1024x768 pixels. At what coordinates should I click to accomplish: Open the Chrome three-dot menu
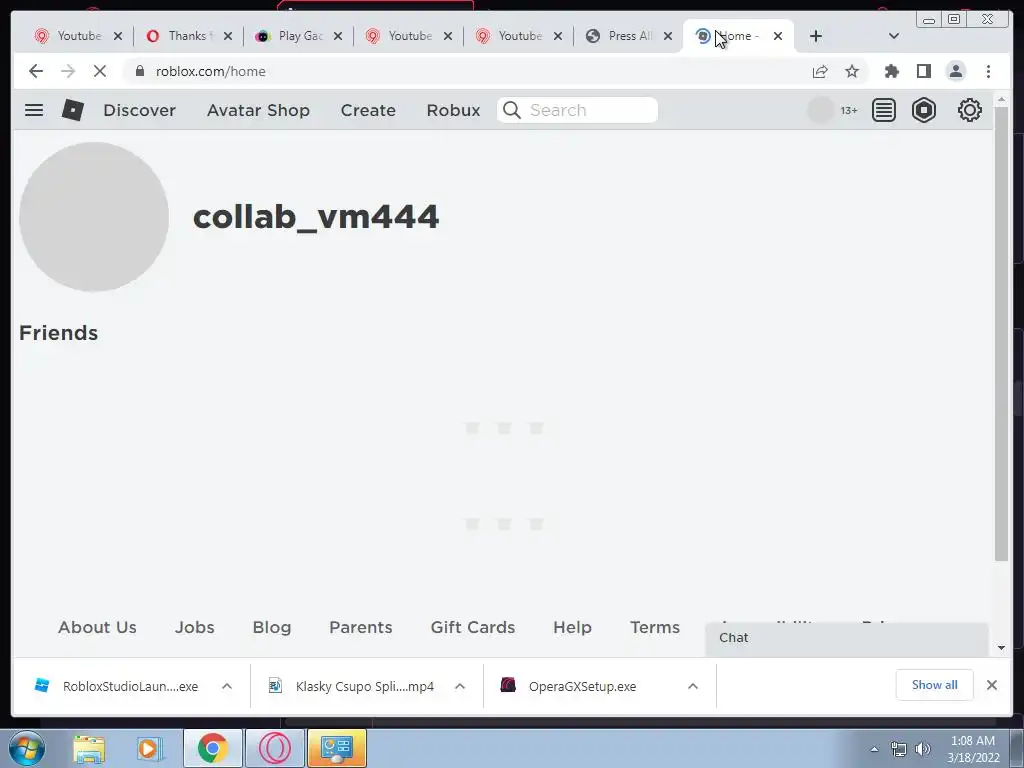(988, 71)
